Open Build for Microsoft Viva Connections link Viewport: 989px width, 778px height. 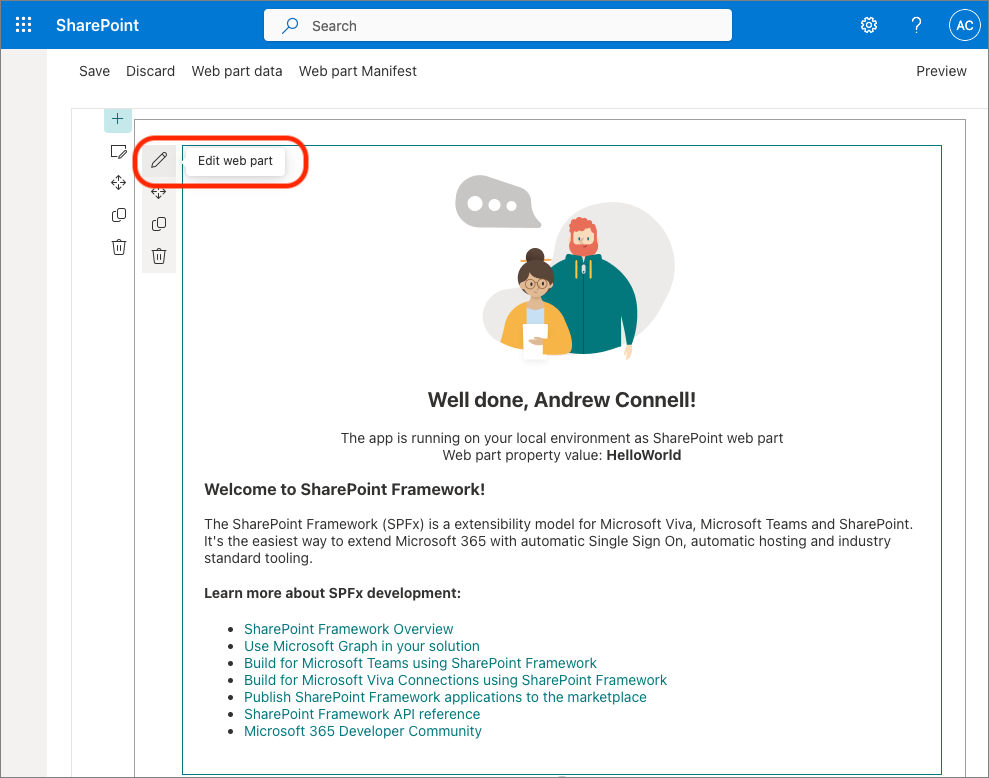click(x=455, y=680)
